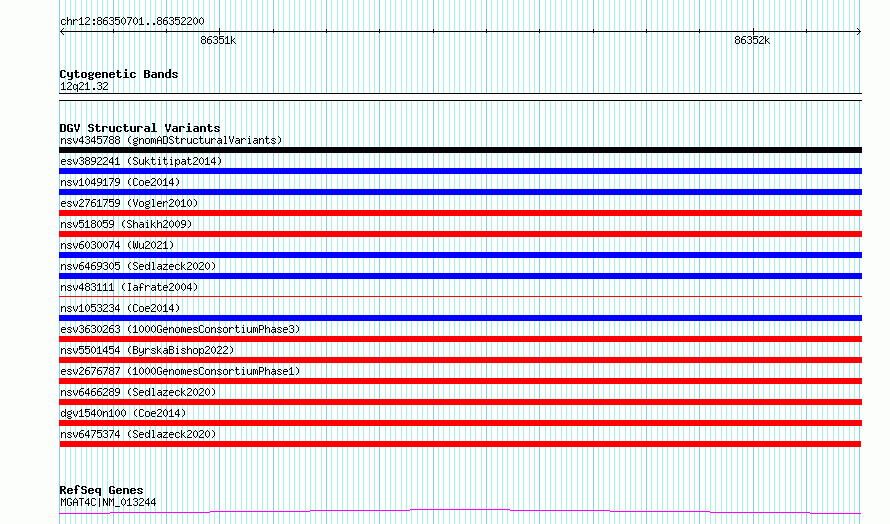Open the nsv5501454 (ByrskaBishop2022) label

pyautogui.click(x=147, y=350)
